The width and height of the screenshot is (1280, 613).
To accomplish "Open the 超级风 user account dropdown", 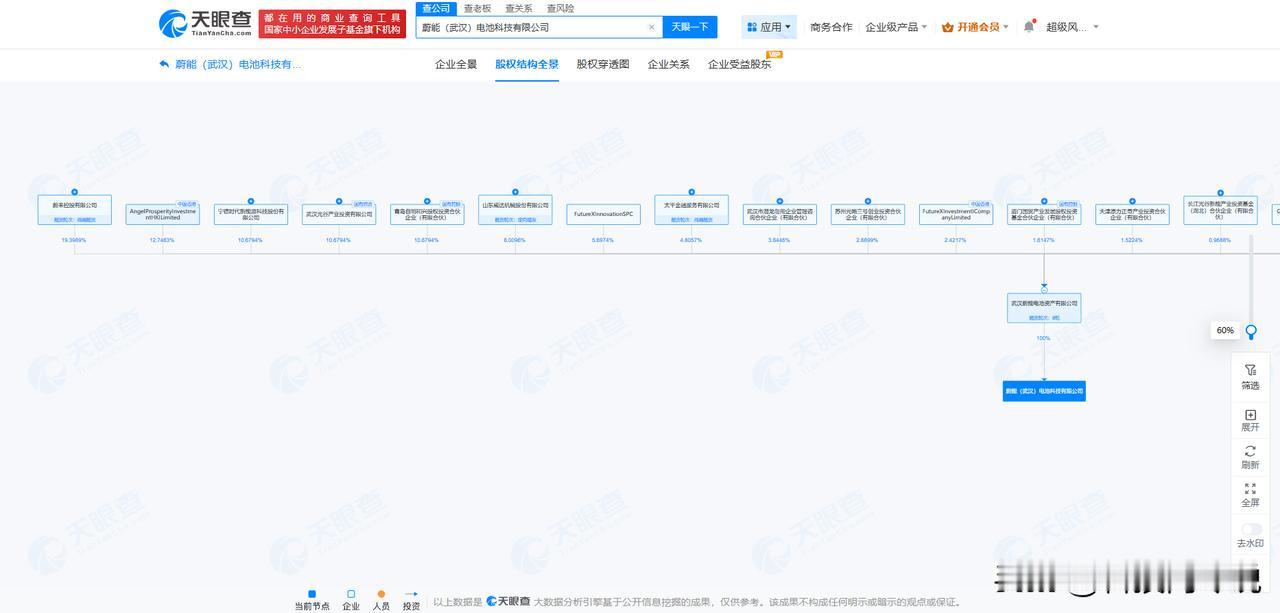I will coord(1072,27).
